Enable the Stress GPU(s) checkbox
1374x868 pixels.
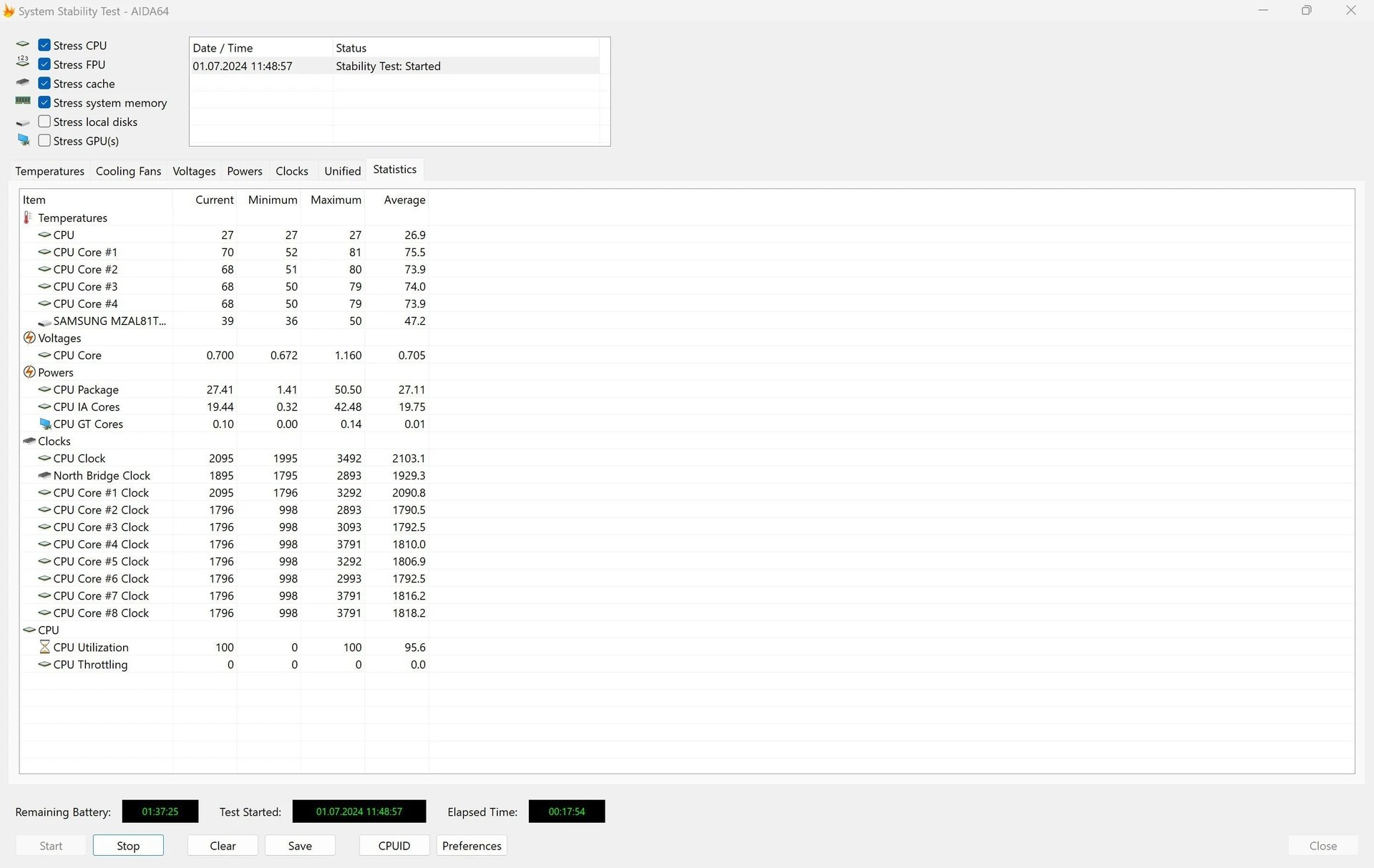pos(44,141)
